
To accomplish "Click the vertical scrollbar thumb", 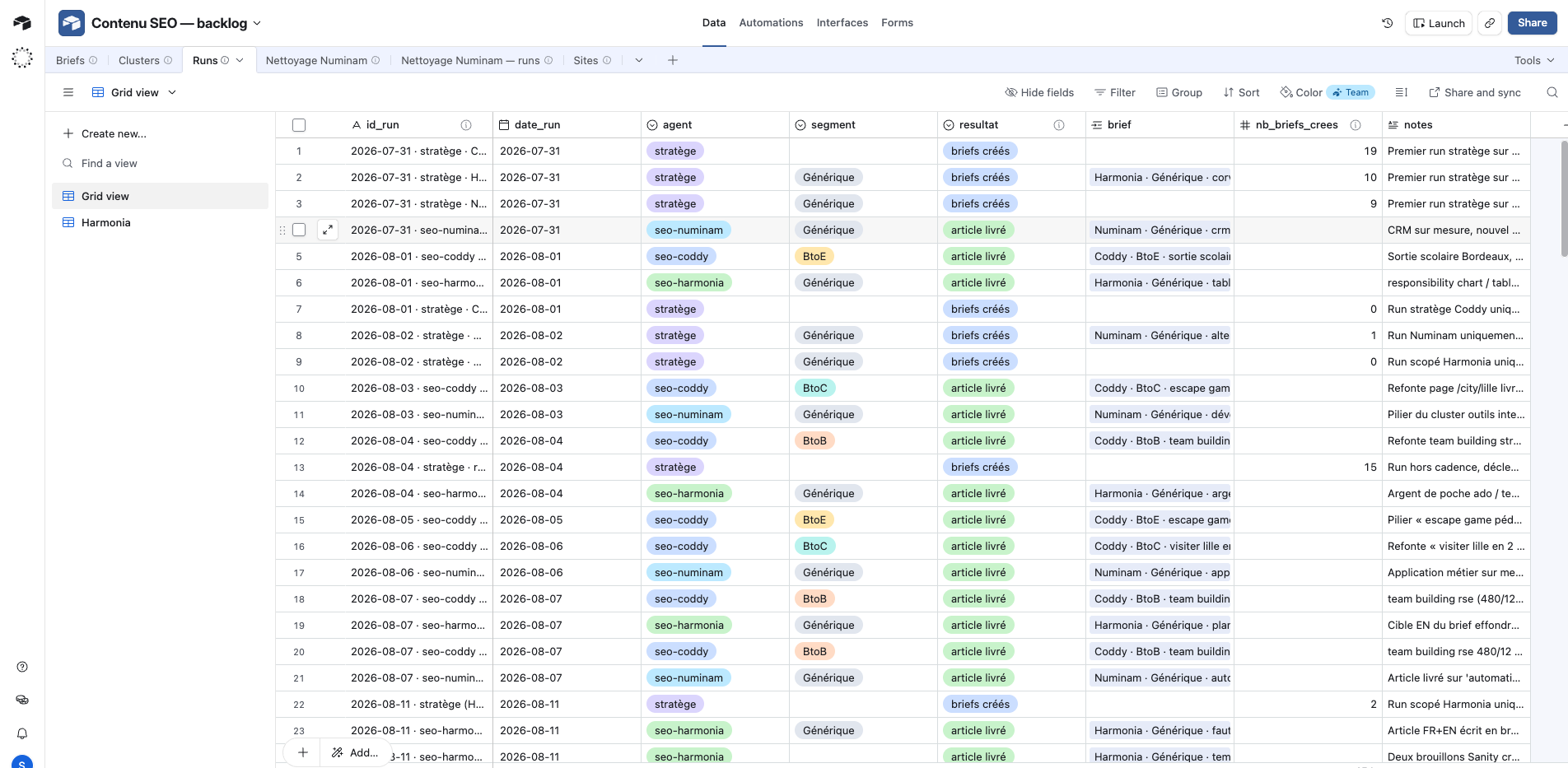I will click(x=1564, y=198).
